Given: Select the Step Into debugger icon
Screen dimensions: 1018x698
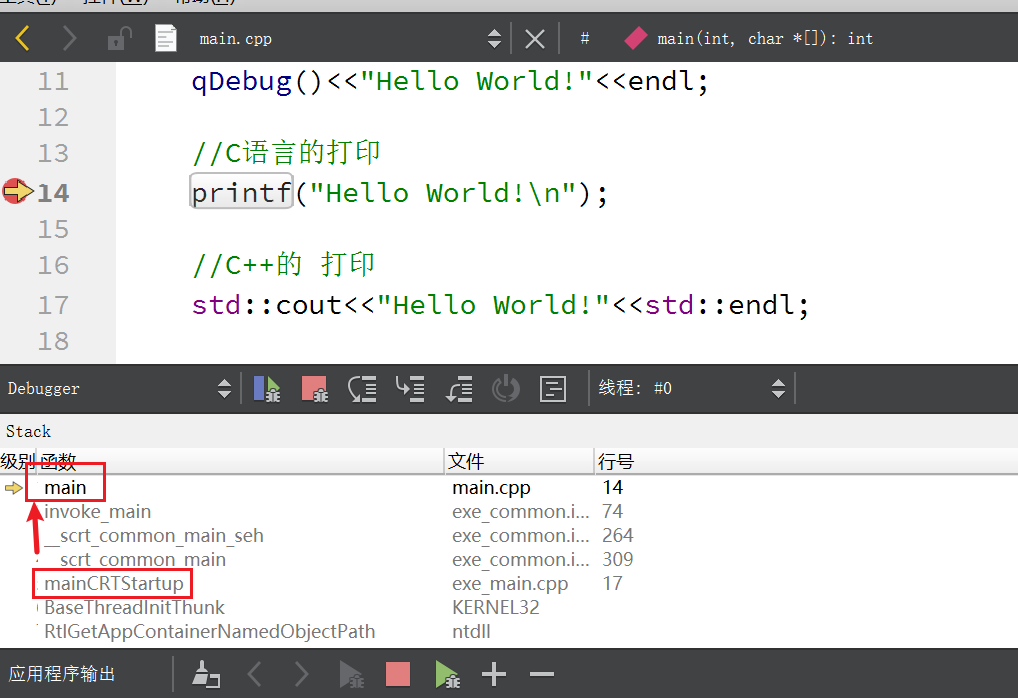Looking at the screenshot, I should [x=410, y=388].
